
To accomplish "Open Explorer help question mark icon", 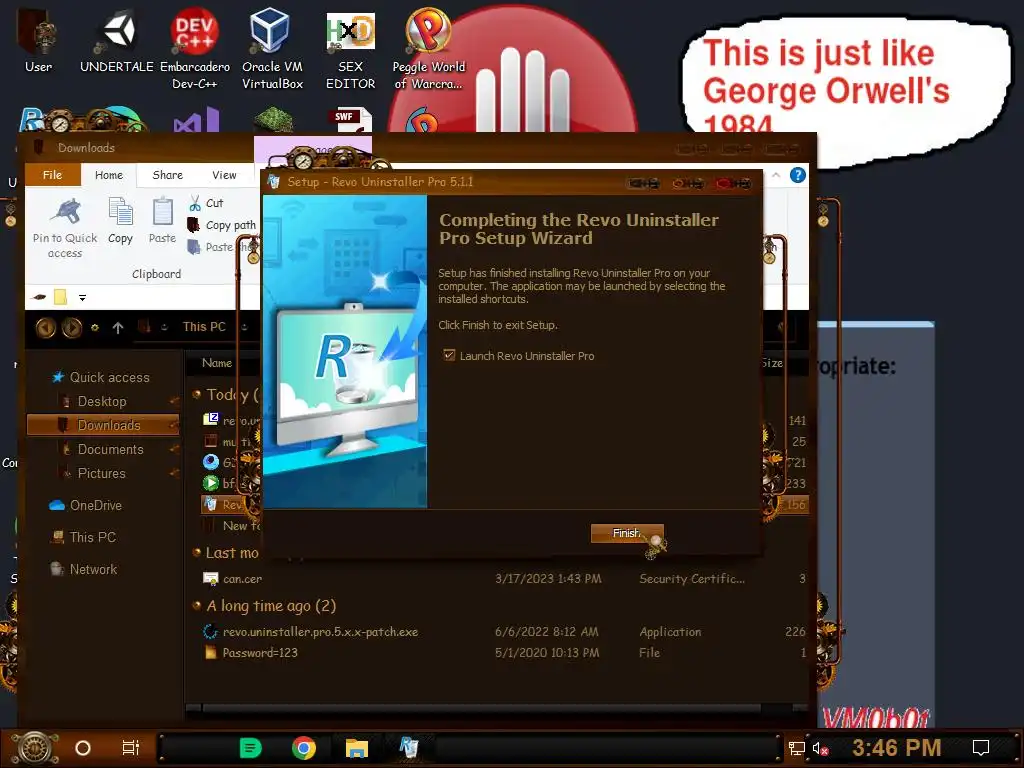I will [x=797, y=175].
